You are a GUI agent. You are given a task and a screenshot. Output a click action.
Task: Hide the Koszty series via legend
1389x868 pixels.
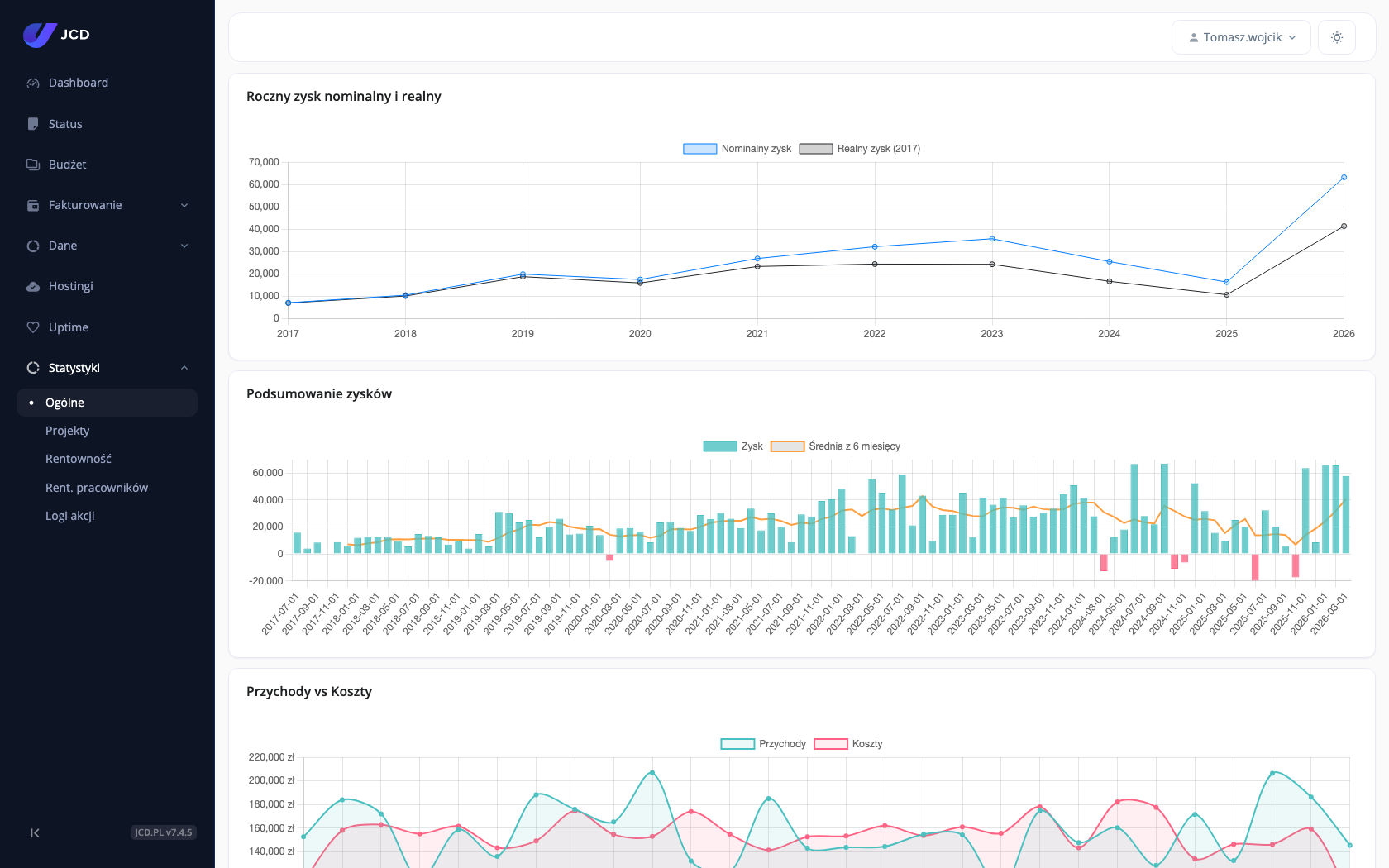[x=848, y=744]
